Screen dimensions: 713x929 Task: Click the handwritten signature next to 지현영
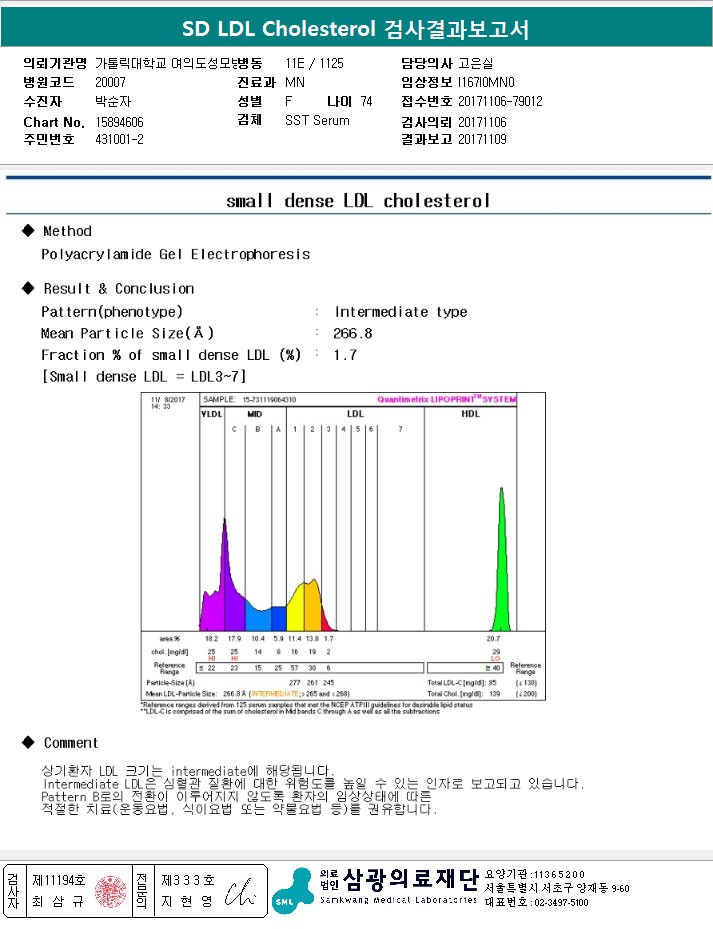coord(241,893)
